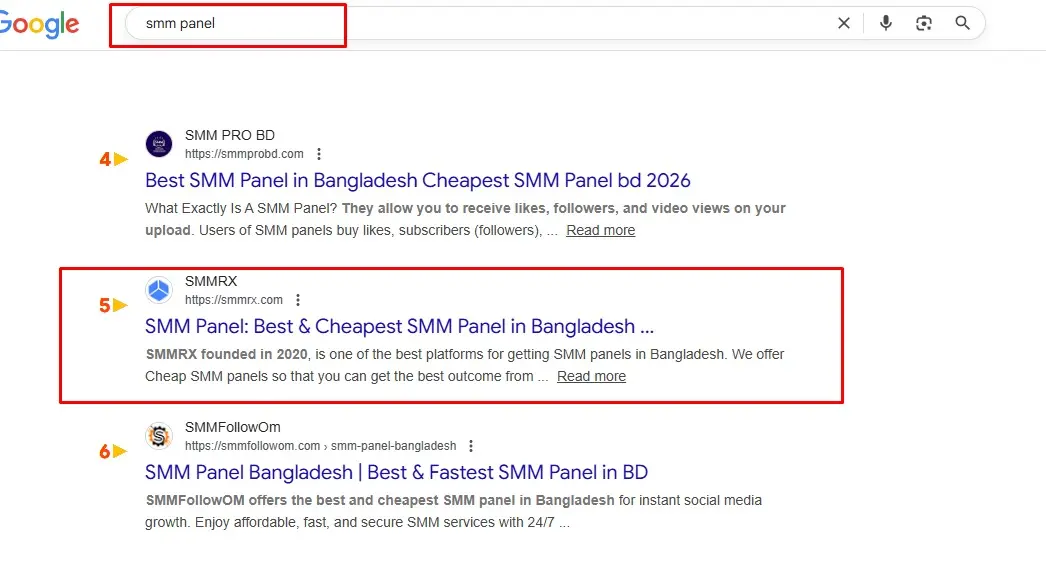Click 'Read more' under SMM PRO BD snippet
Screen dimensions: 1046x561
tap(600, 230)
